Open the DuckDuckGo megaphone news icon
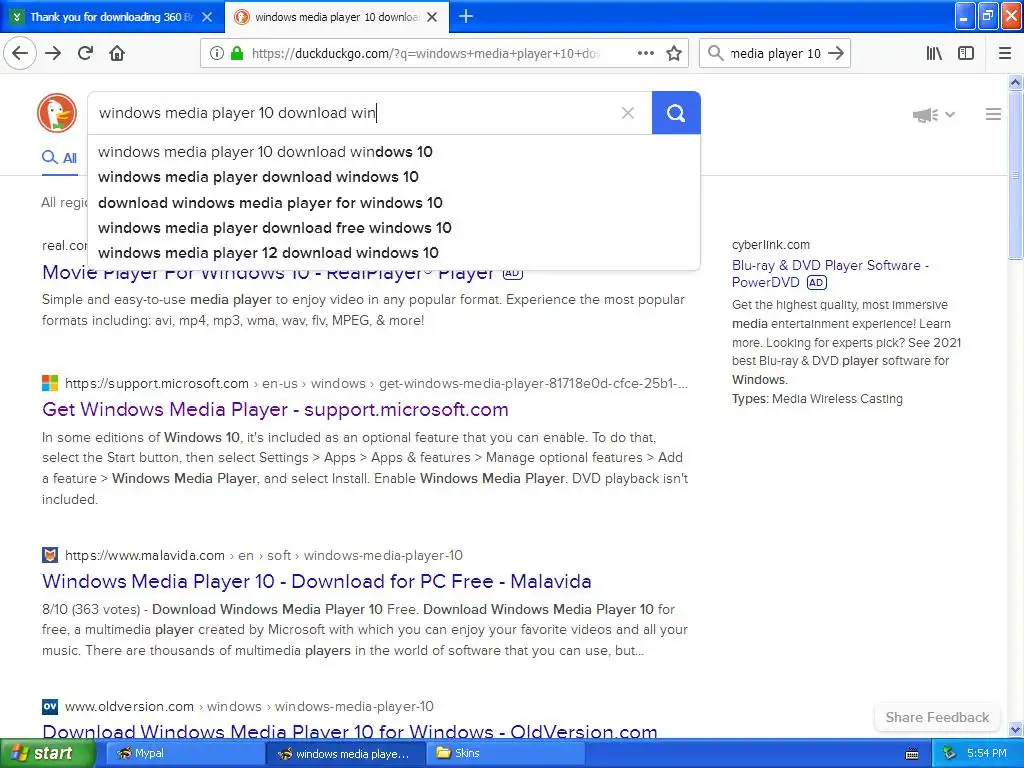The width and height of the screenshot is (1024, 768). click(925, 115)
